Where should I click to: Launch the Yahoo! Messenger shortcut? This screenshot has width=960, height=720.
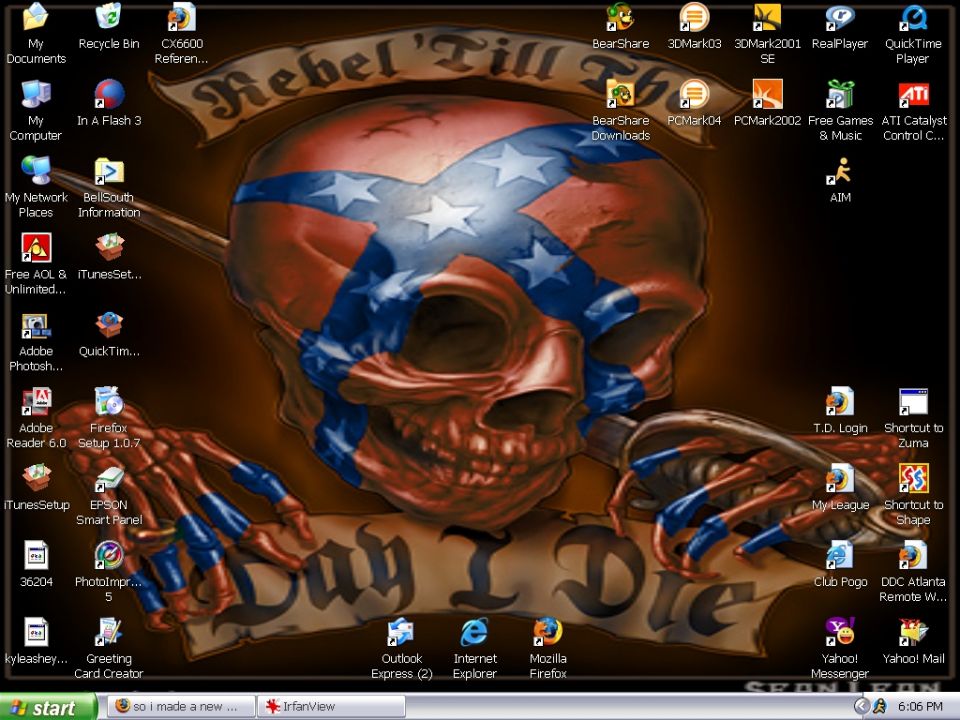pos(839,632)
